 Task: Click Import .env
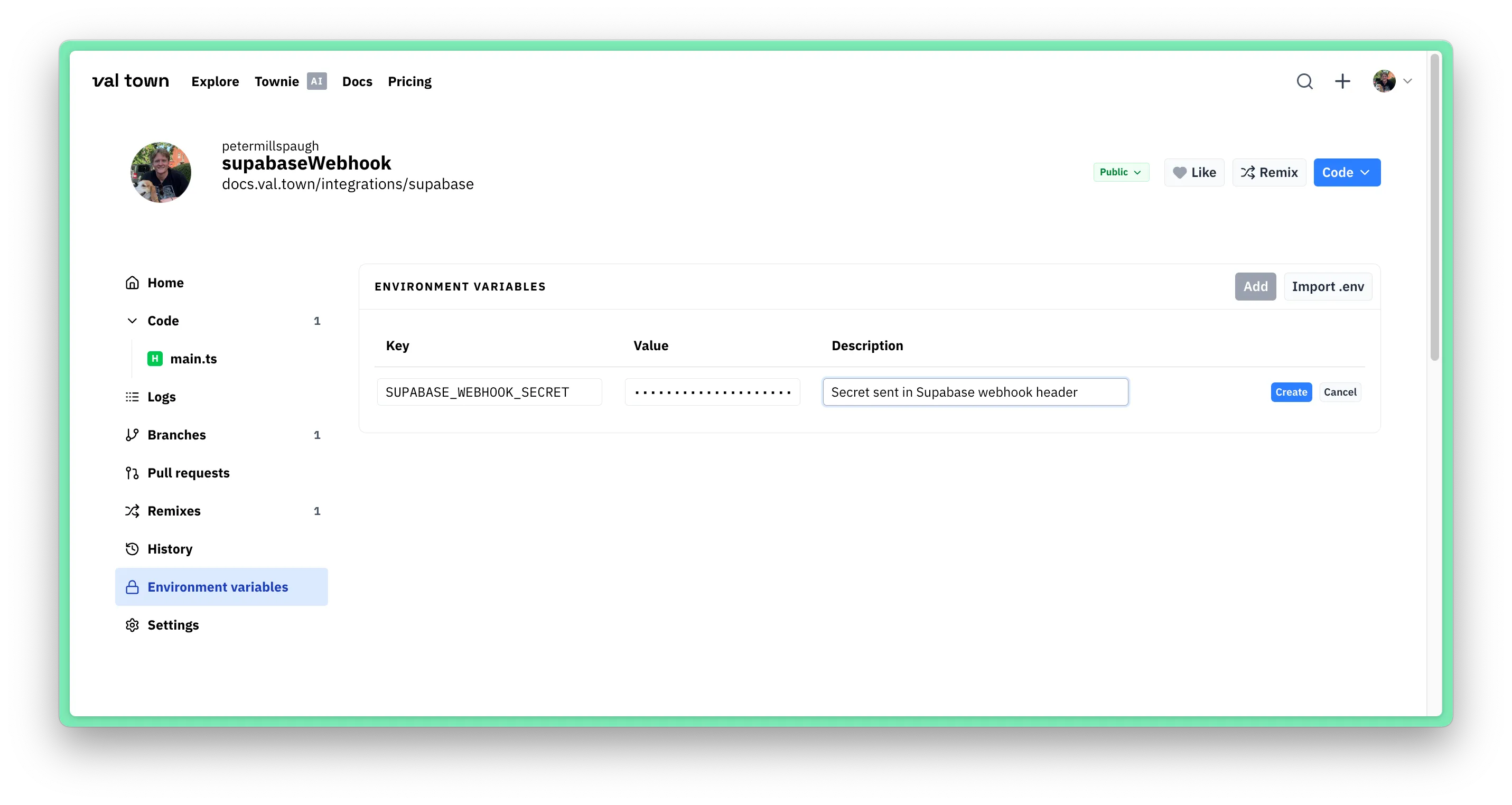[1328, 286]
